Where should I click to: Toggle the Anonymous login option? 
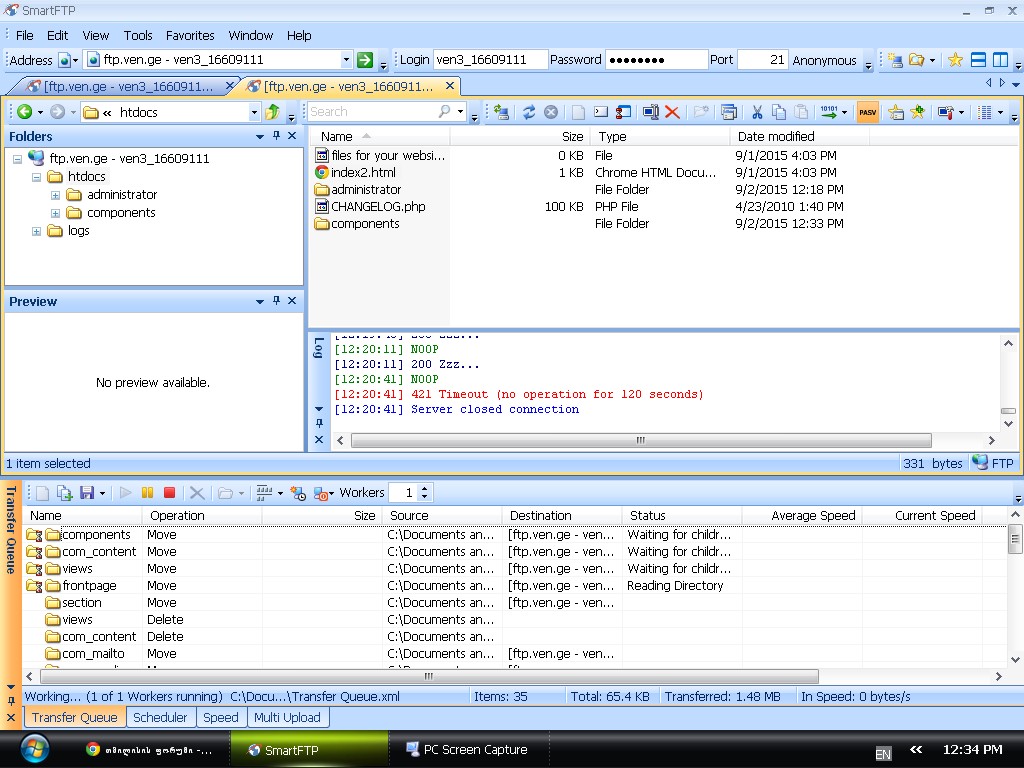tap(824, 60)
